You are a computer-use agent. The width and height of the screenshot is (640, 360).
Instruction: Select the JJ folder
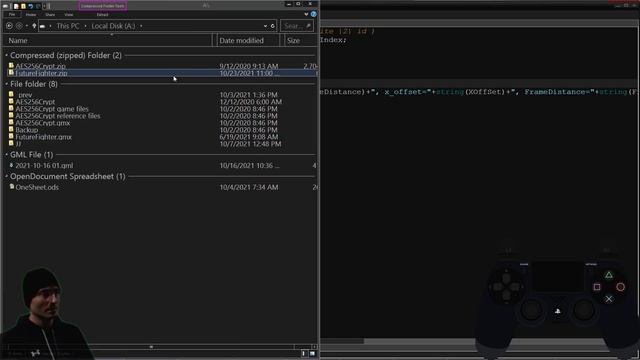click(x=18, y=144)
